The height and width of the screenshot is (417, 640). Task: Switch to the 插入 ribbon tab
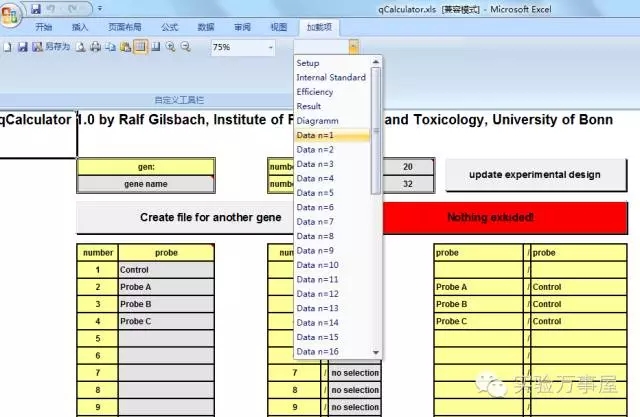tap(80, 27)
